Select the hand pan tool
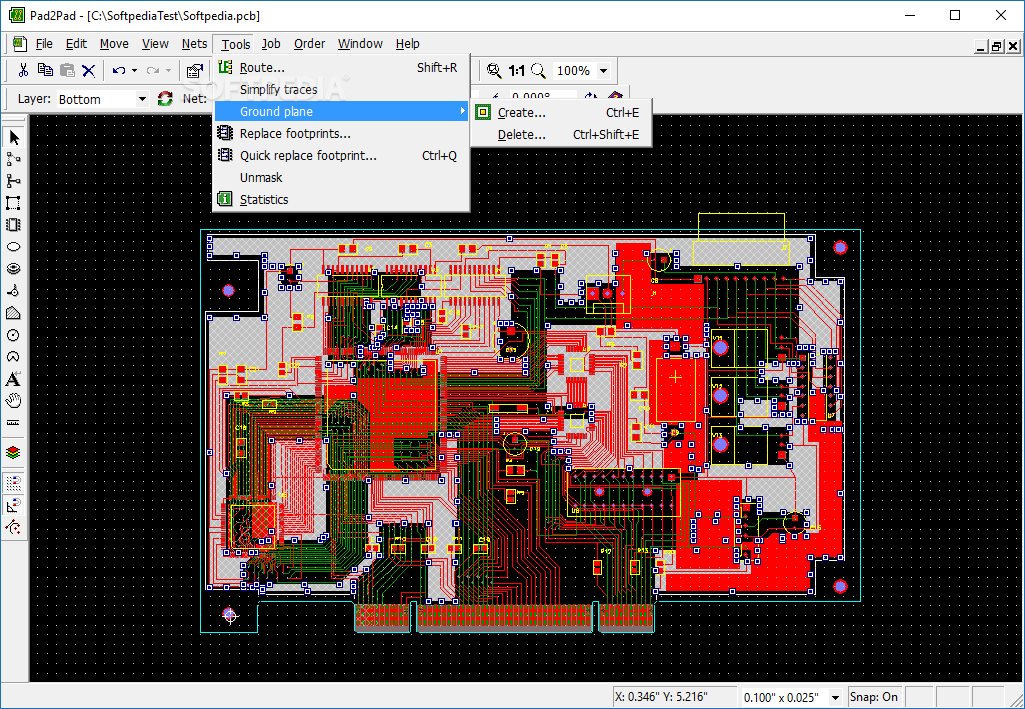Viewport: 1025px width, 709px height. [x=13, y=401]
